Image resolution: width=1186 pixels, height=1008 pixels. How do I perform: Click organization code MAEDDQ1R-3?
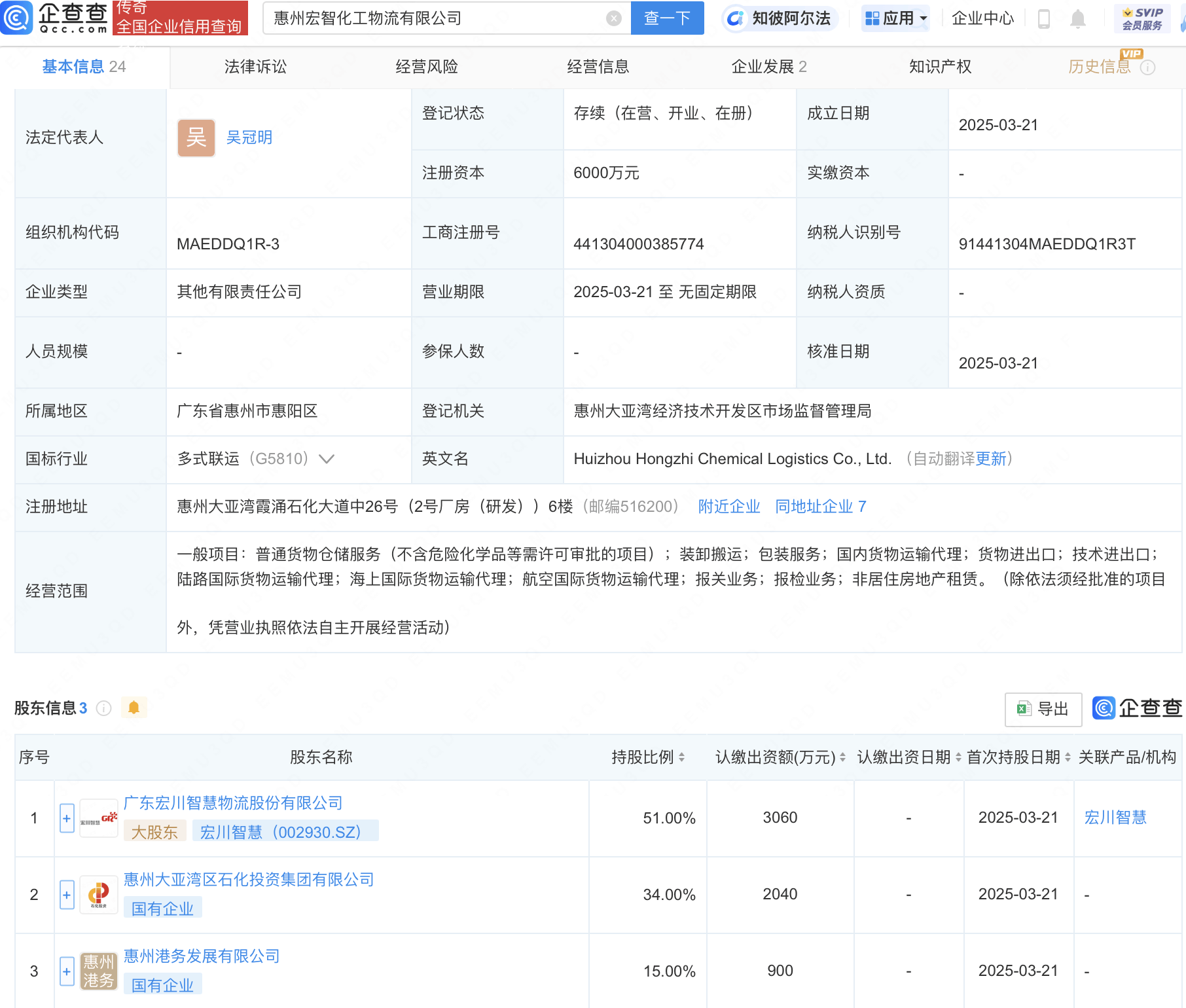point(228,244)
